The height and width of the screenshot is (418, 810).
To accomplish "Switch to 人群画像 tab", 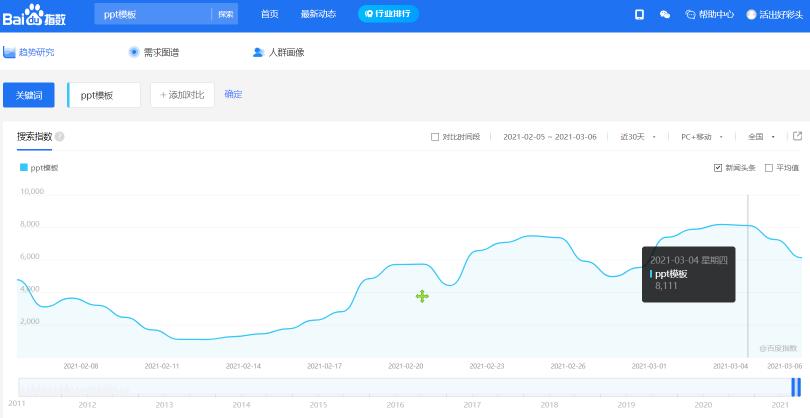I will [x=279, y=52].
